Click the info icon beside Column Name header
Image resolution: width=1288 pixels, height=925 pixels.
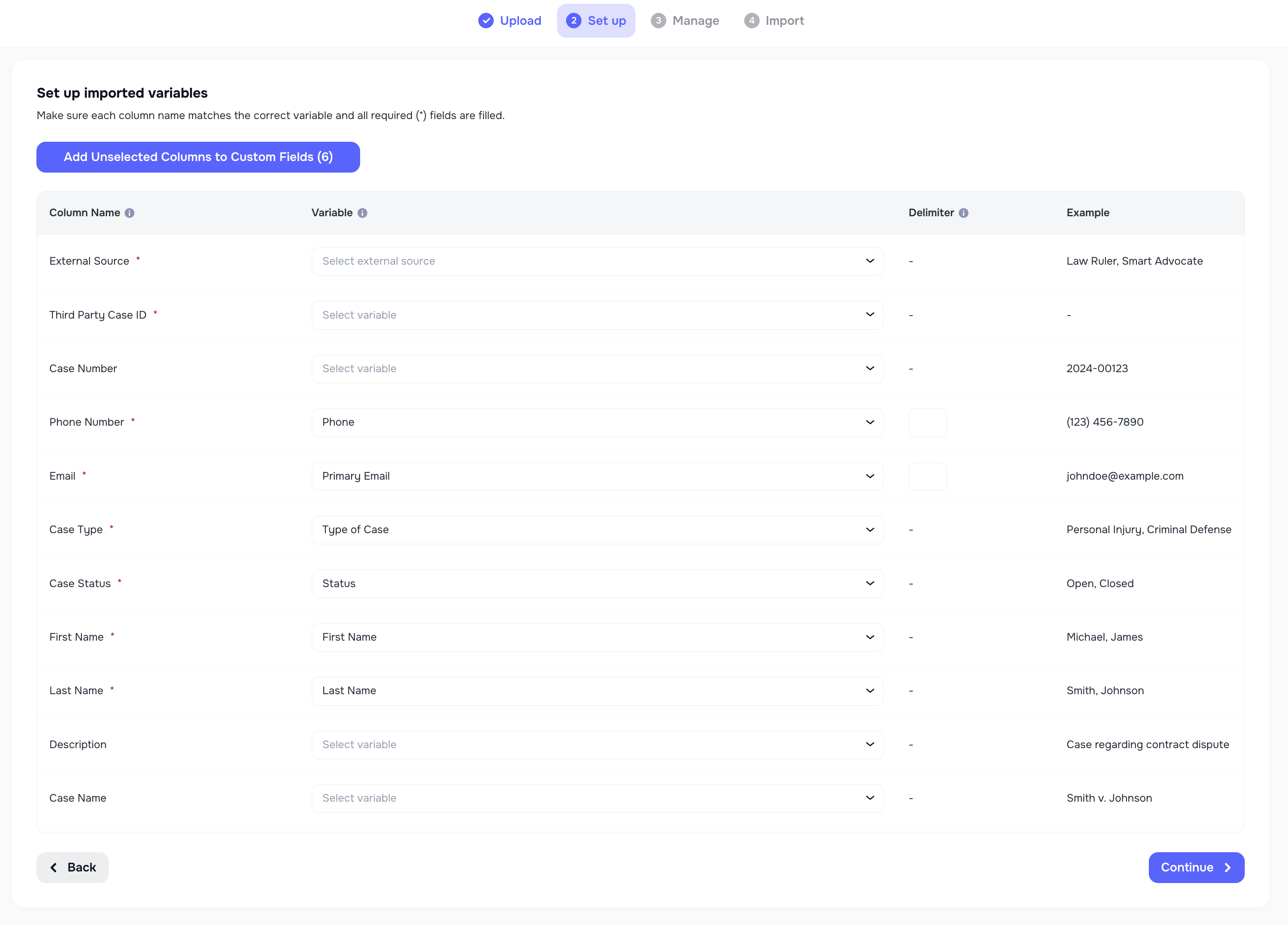click(x=130, y=213)
